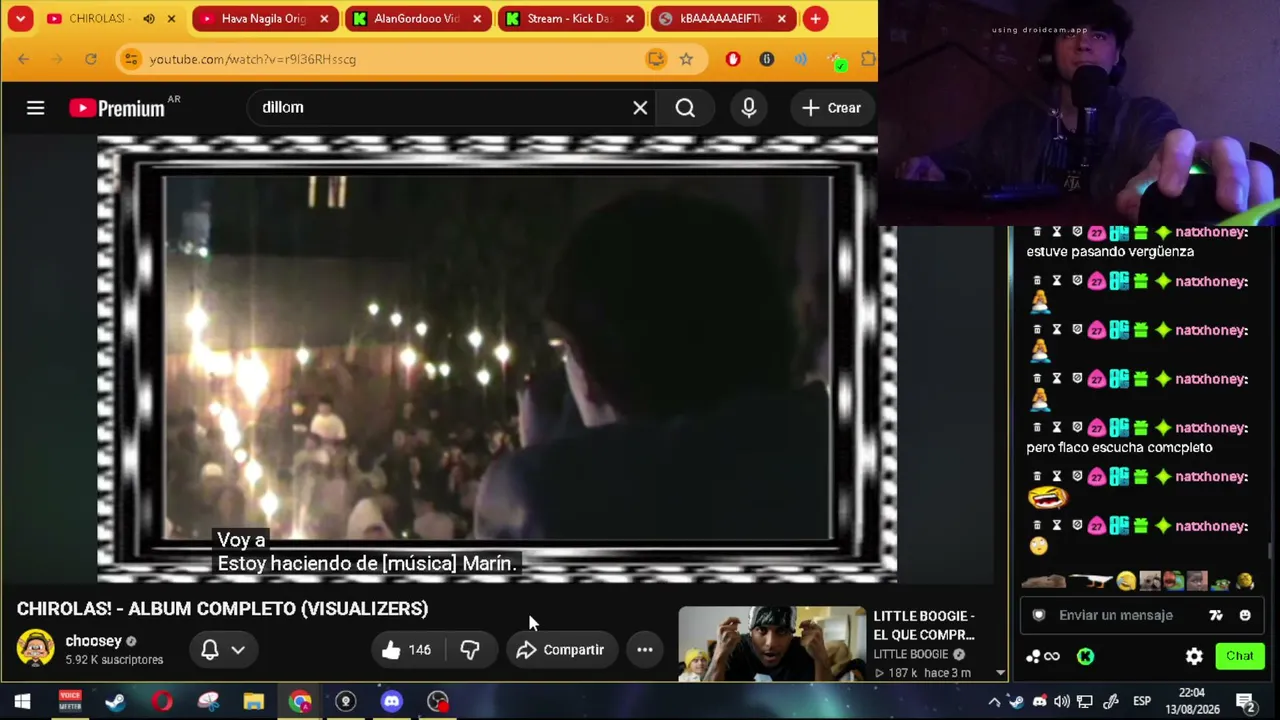Open the tab search dropdown arrow

[x=20, y=19]
